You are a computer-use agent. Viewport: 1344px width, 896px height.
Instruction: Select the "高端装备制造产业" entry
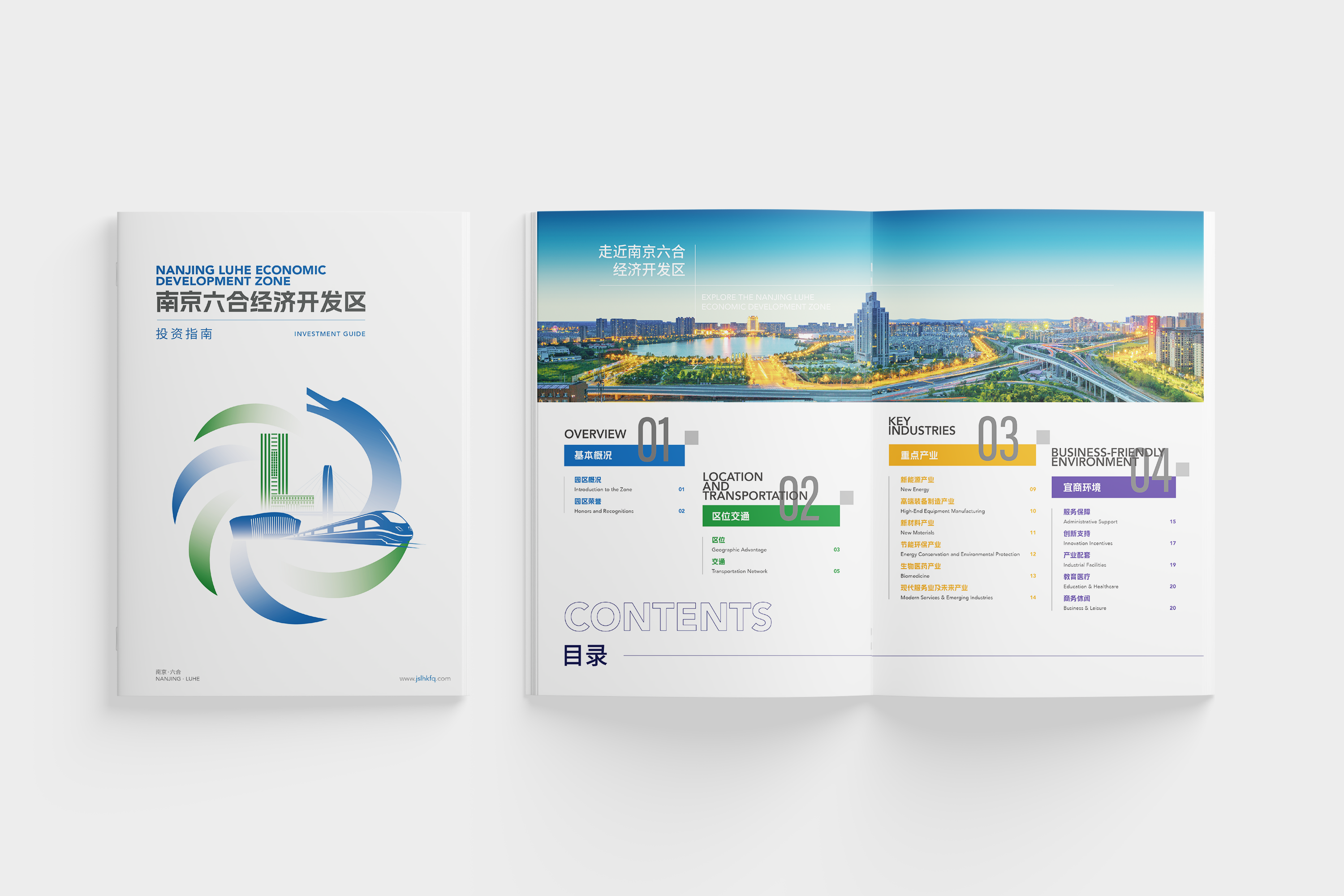point(927,501)
